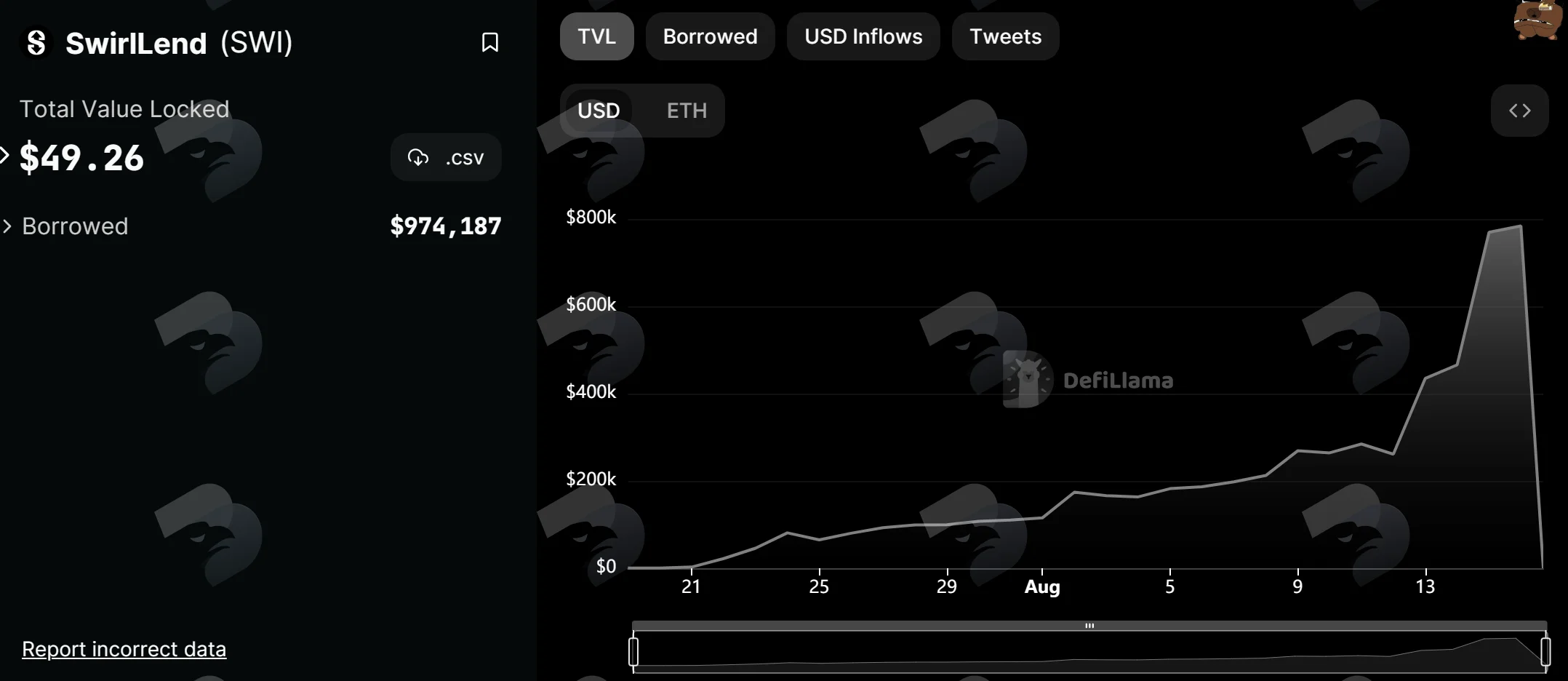Viewport: 1568px width, 681px height.
Task: Open the Report incorrect data link
Action: tap(124, 649)
